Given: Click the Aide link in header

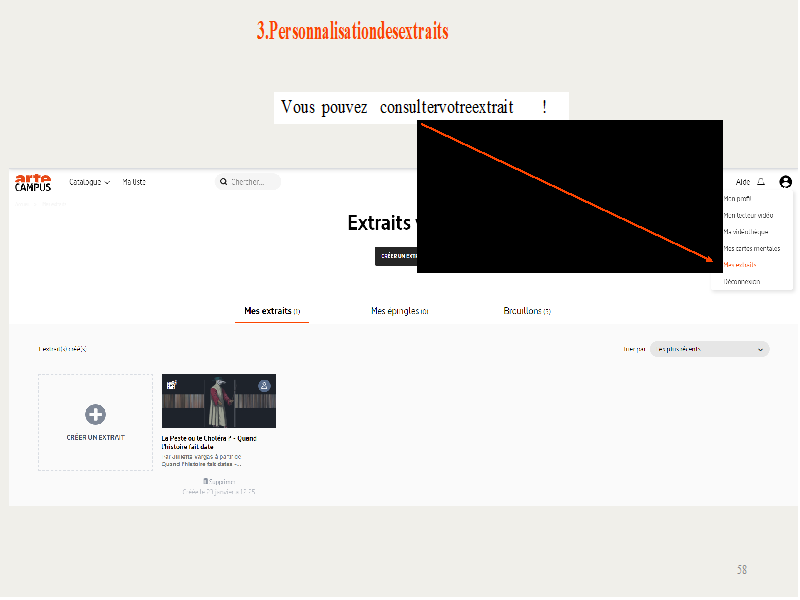Looking at the screenshot, I should pos(742,182).
